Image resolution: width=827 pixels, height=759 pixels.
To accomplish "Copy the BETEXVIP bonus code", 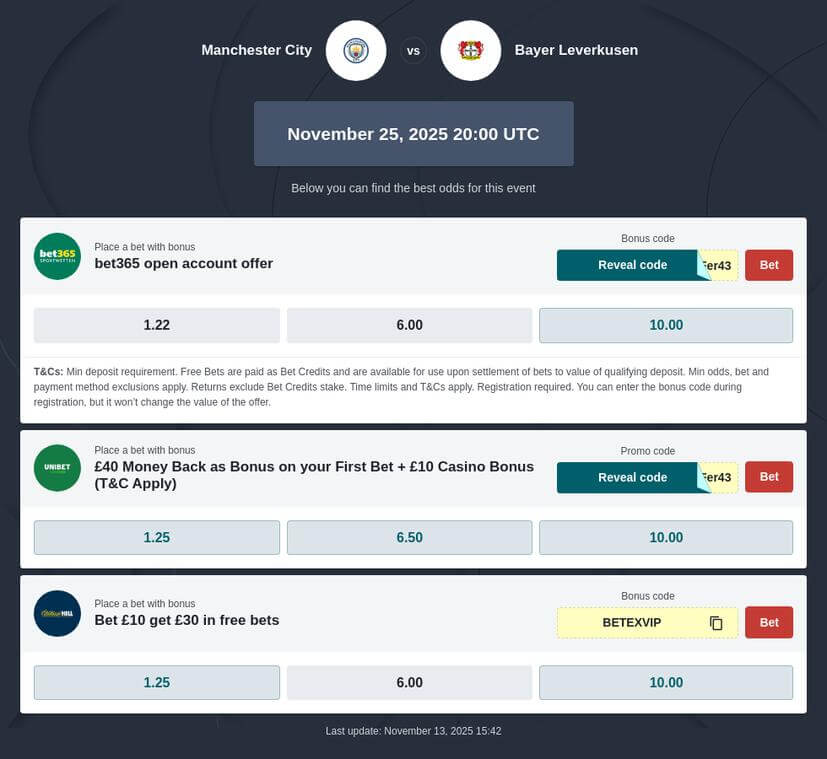I will [x=716, y=622].
